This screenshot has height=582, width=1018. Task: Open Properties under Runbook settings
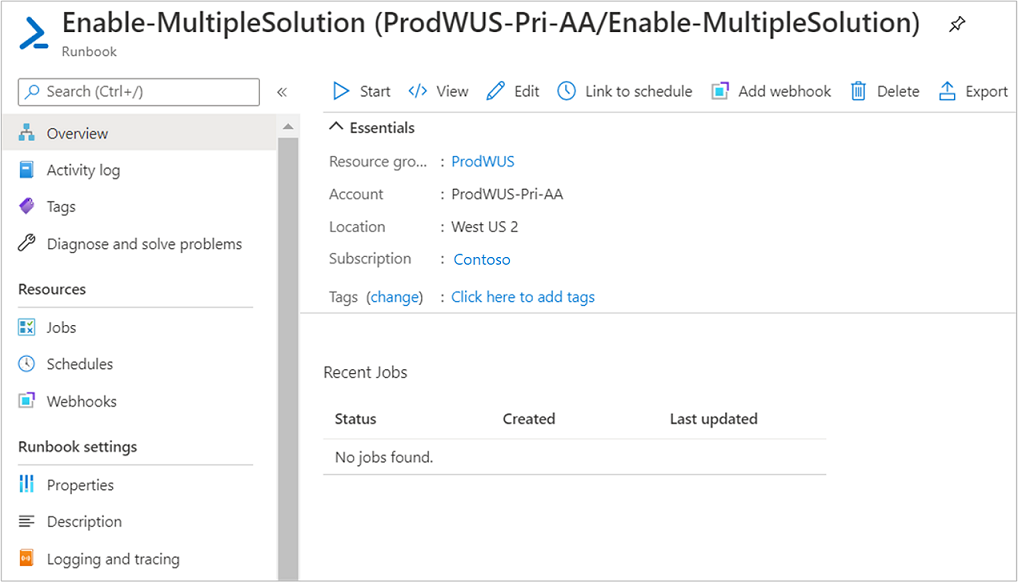[79, 485]
